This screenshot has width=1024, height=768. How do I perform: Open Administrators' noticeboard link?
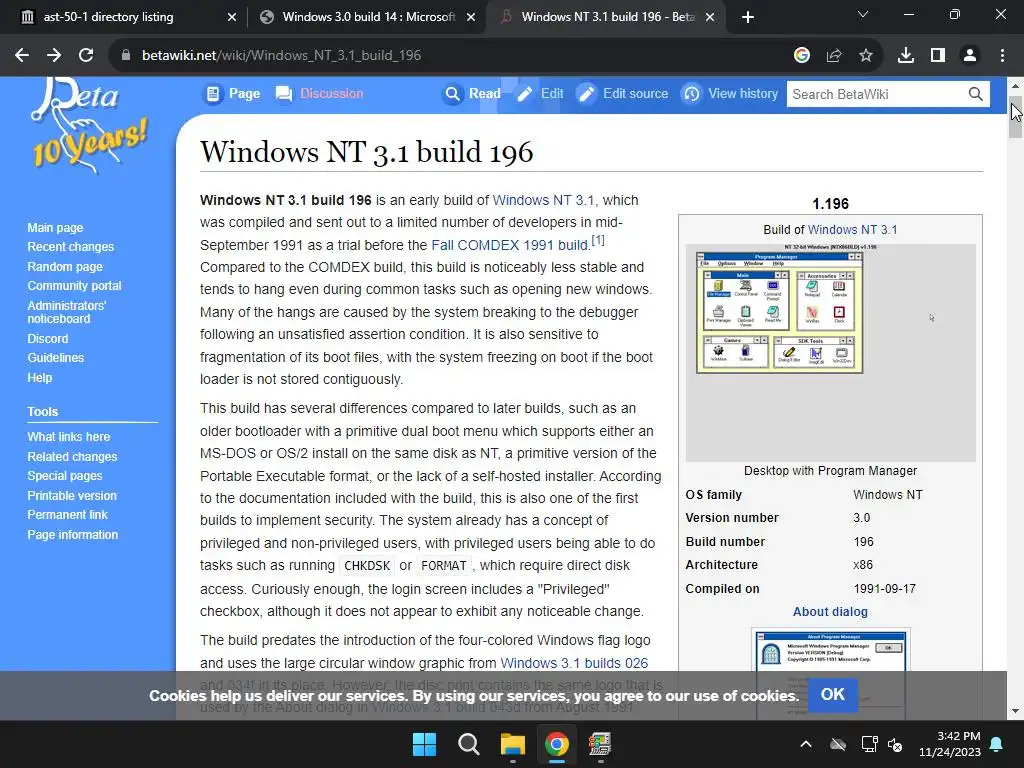pos(66,312)
